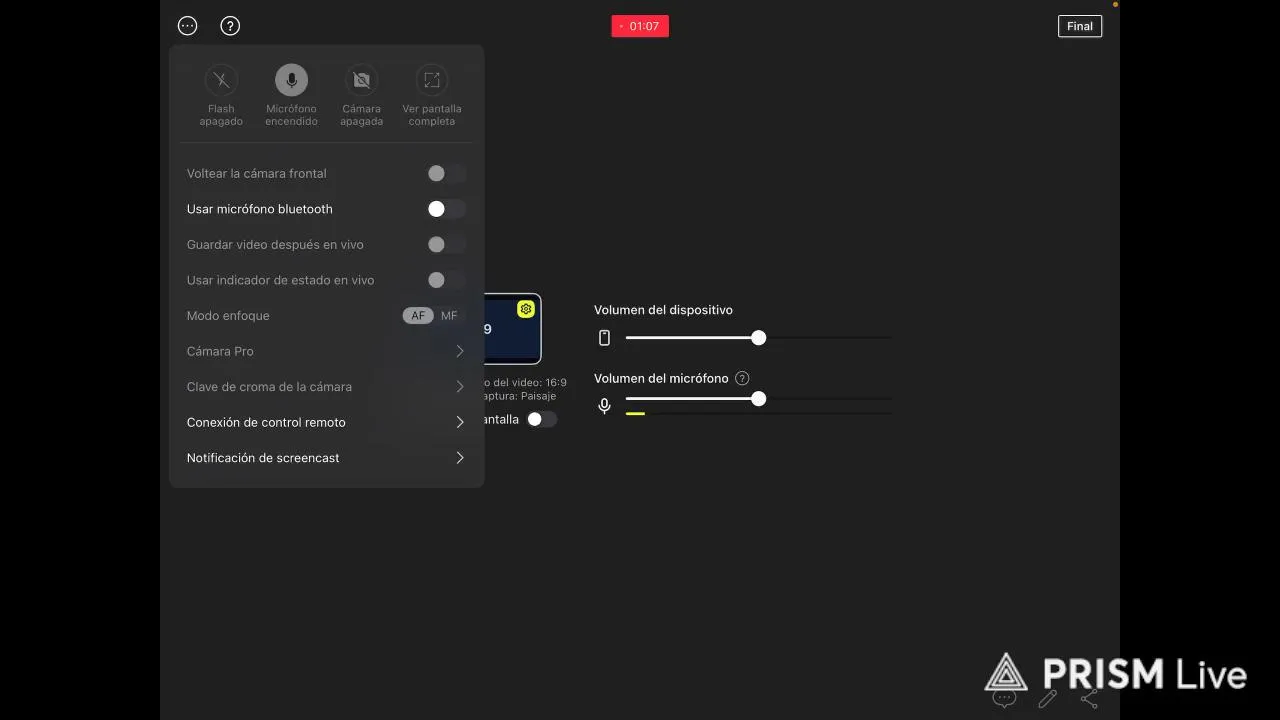Click the Volumen del dispositivo label
The width and height of the screenshot is (1280, 720).
pos(663,310)
